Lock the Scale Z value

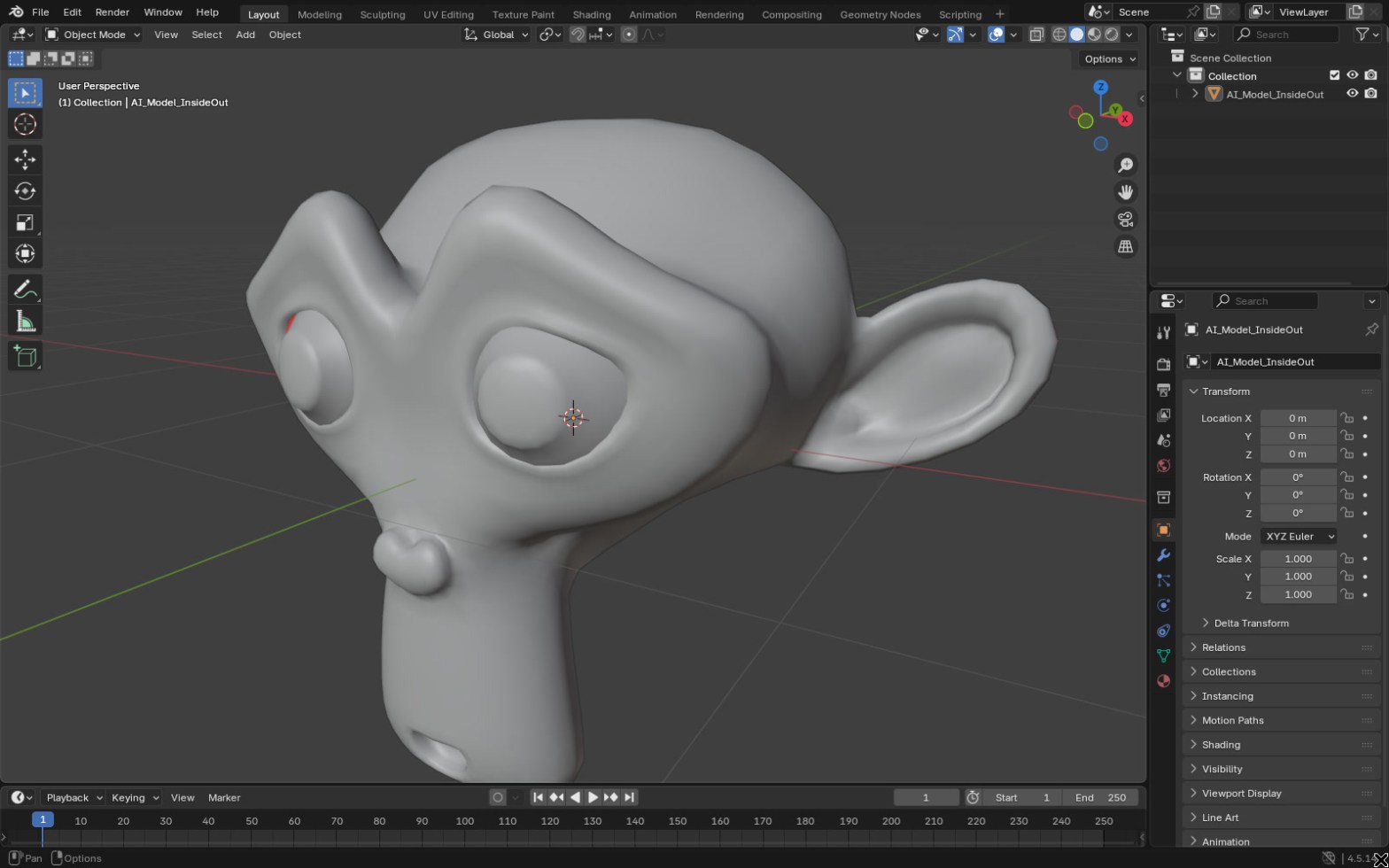tap(1346, 594)
